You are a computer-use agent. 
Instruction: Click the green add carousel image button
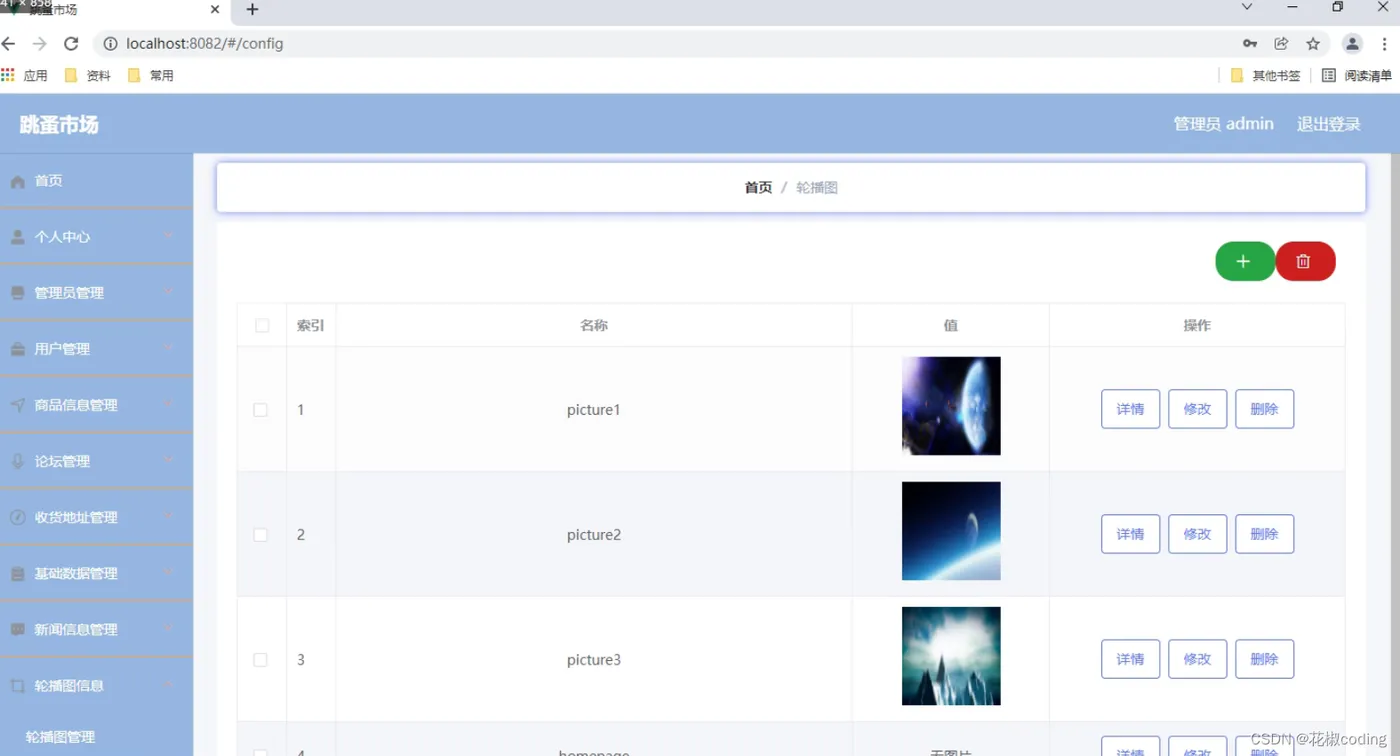click(x=1244, y=261)
